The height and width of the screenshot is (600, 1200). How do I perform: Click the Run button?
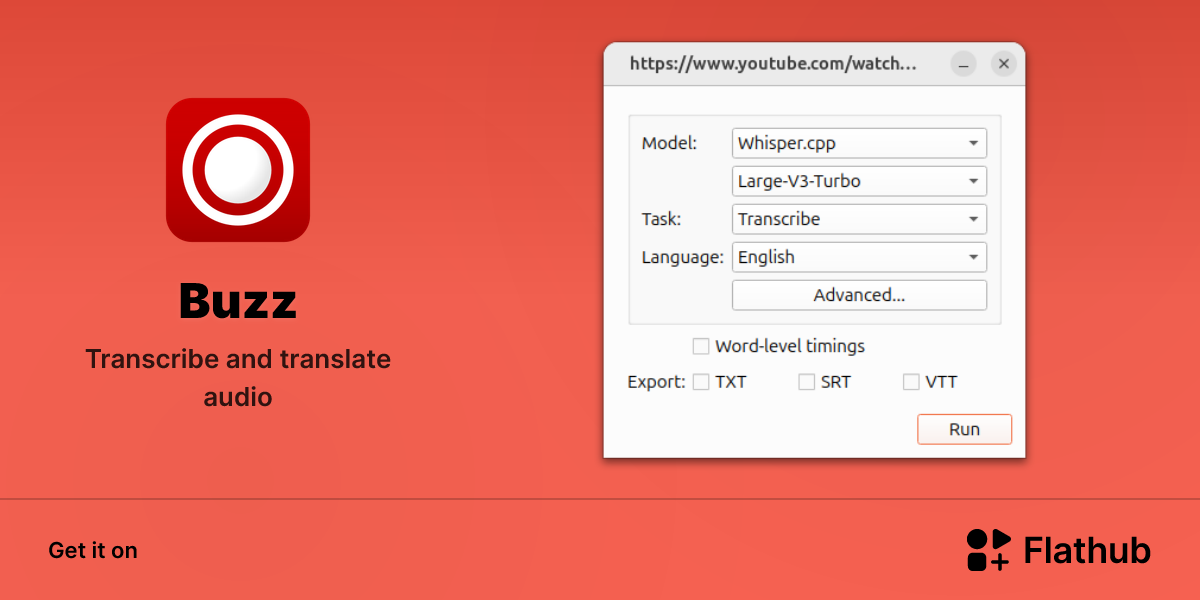tap(964, 429)
